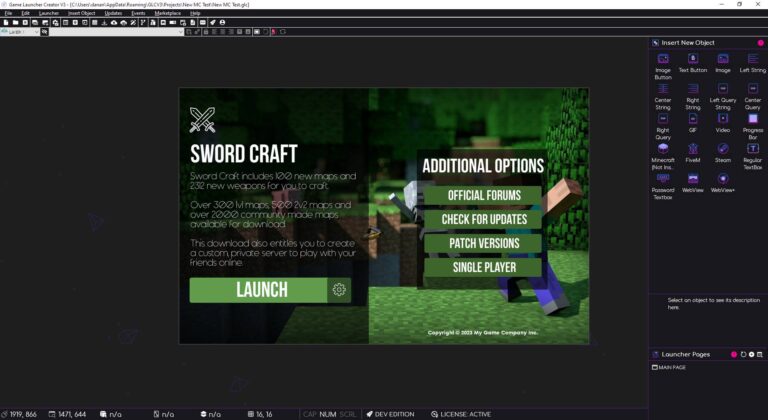Screen dimensions: 768x420
Task: Select the crossed swords logo image
Action: pos(202,120)
